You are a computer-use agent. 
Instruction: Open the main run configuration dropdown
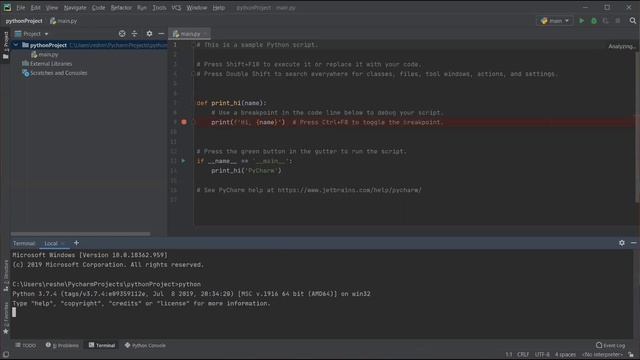click(555, 21)
